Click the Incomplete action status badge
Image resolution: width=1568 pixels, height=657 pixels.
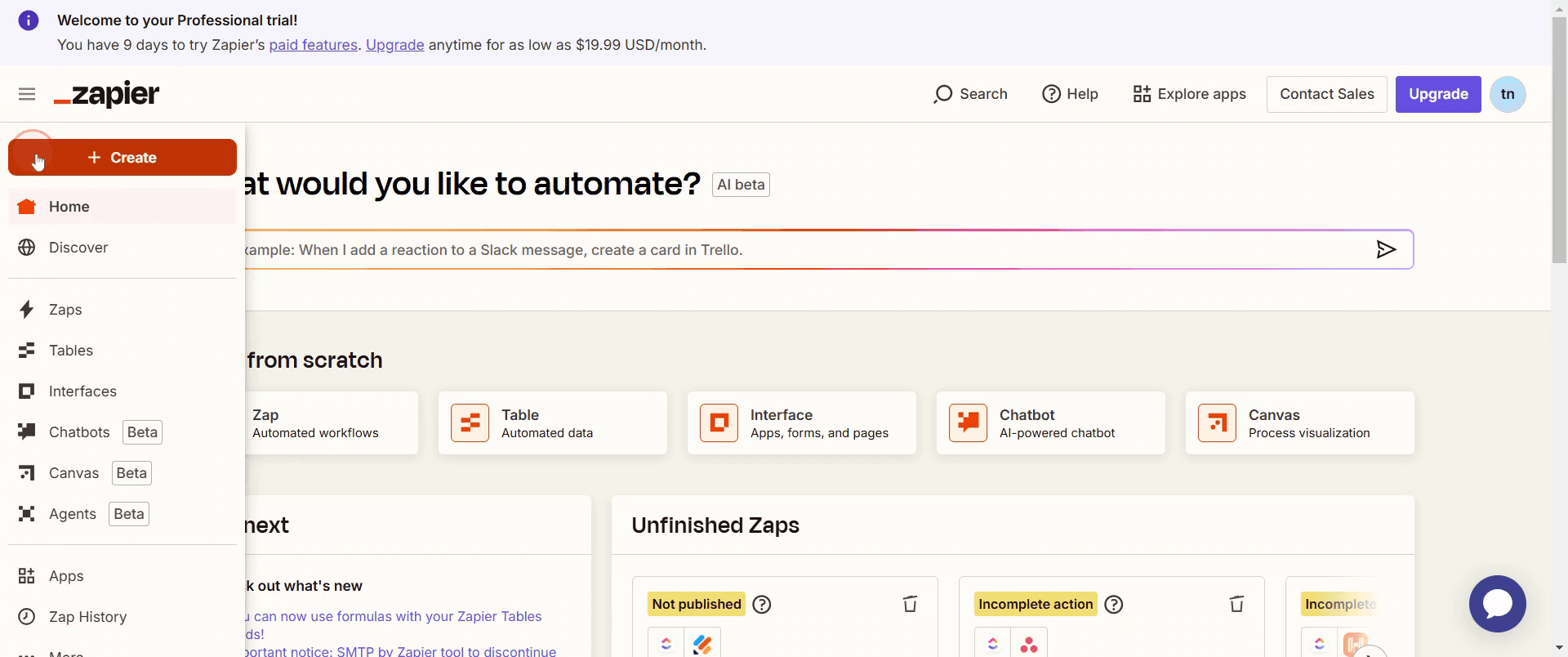[1036, 605]
